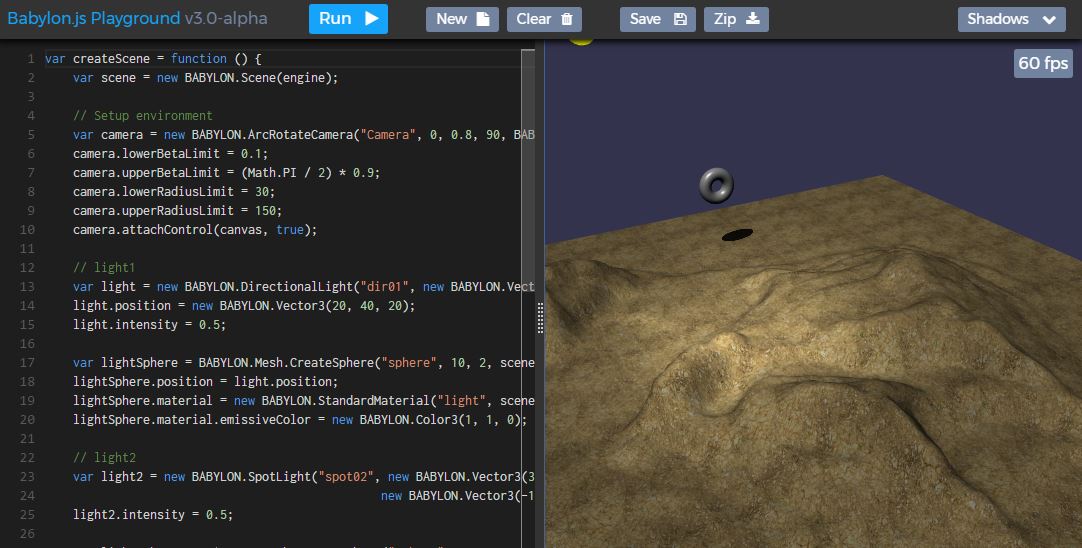Click the floppy disk save icon
1082x548 pixels.
coord(680,19)
